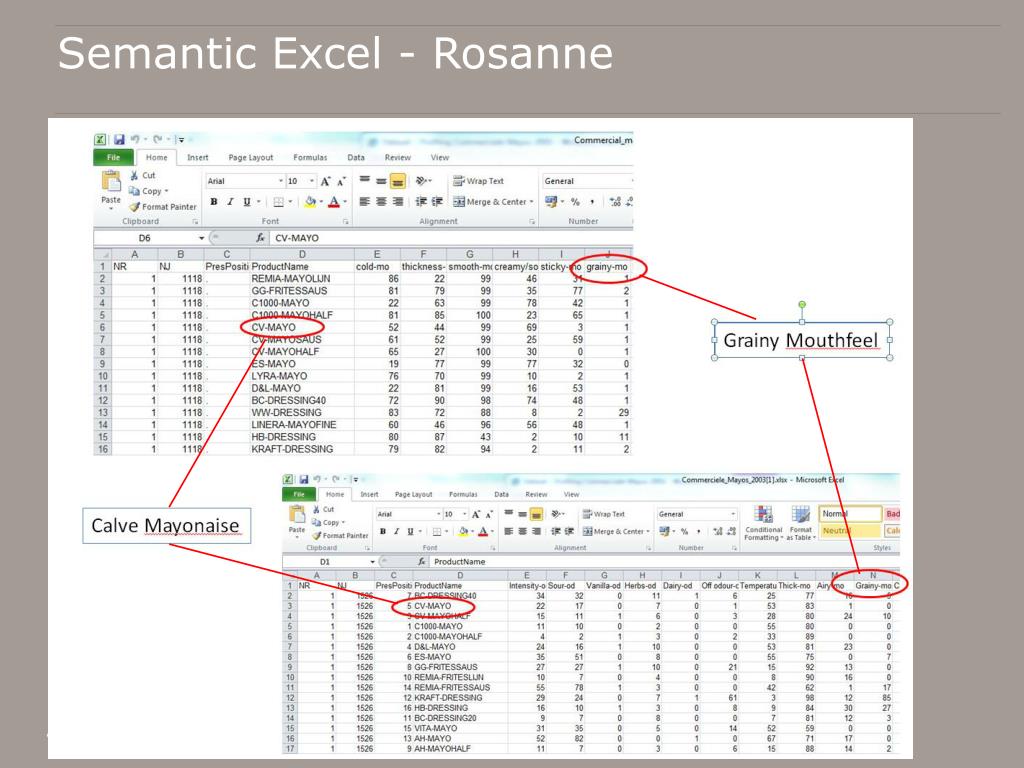Screen dimensions: 1024x768
Task: Open General number format in lower Excel window
Action: tap(697, 514)
